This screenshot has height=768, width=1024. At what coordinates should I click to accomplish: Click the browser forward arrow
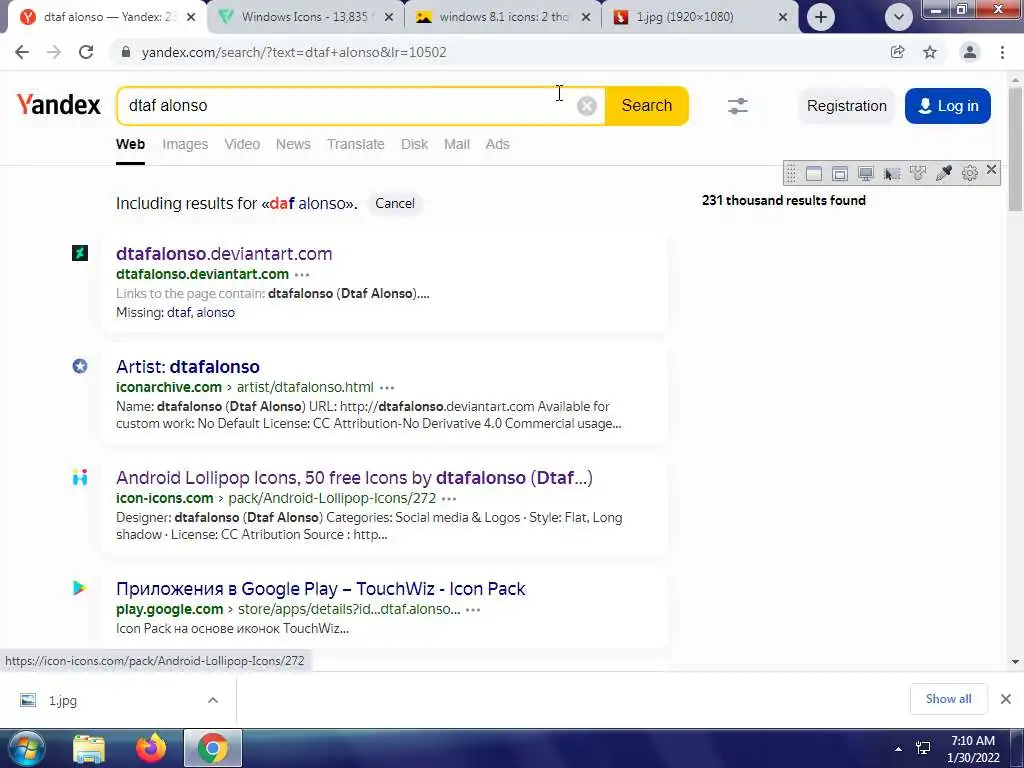[54, 52]
